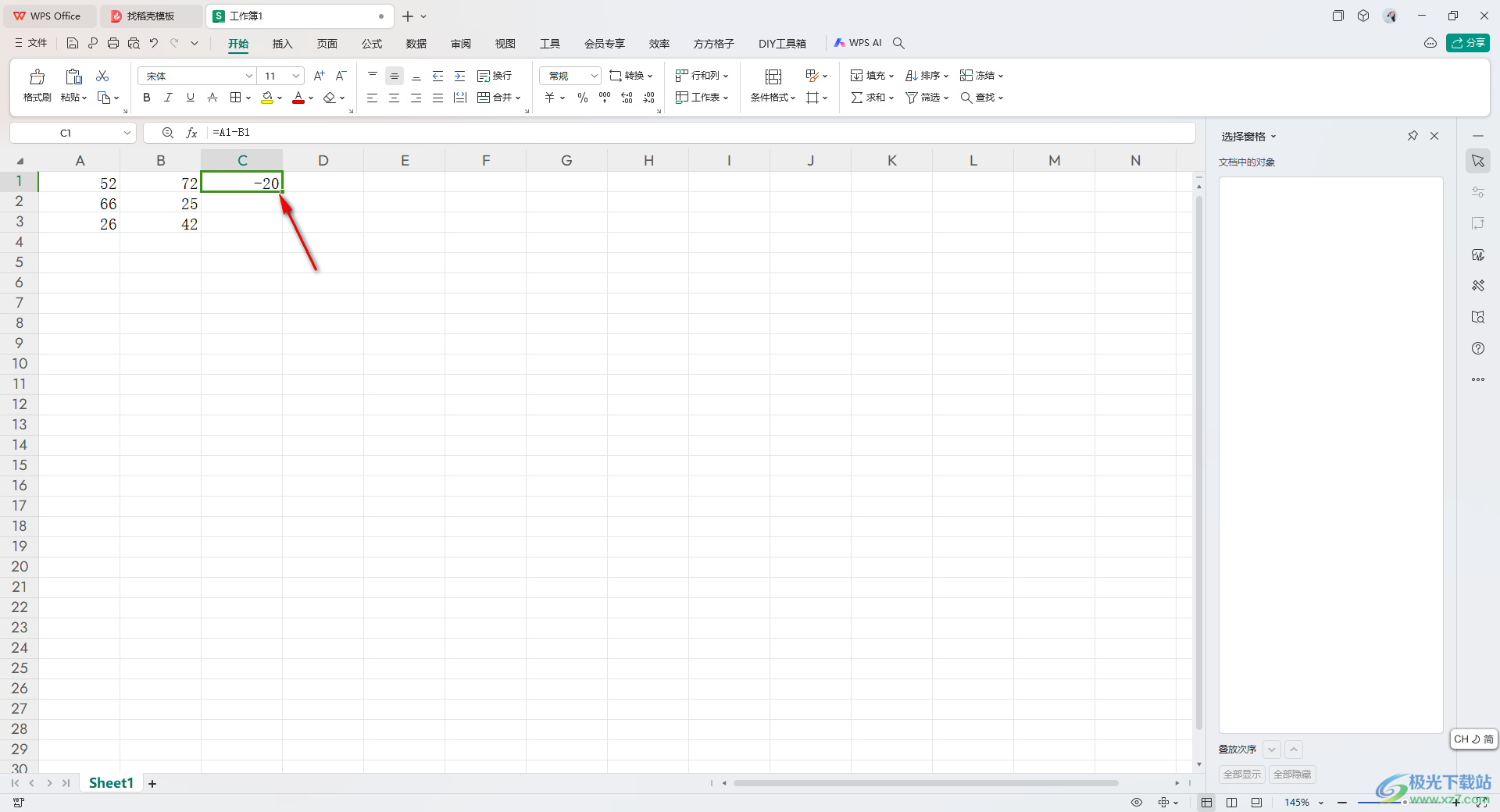Click the Share (分享) button
Viewport: 1500px width, 812px height.
[x=1468, y=43]
